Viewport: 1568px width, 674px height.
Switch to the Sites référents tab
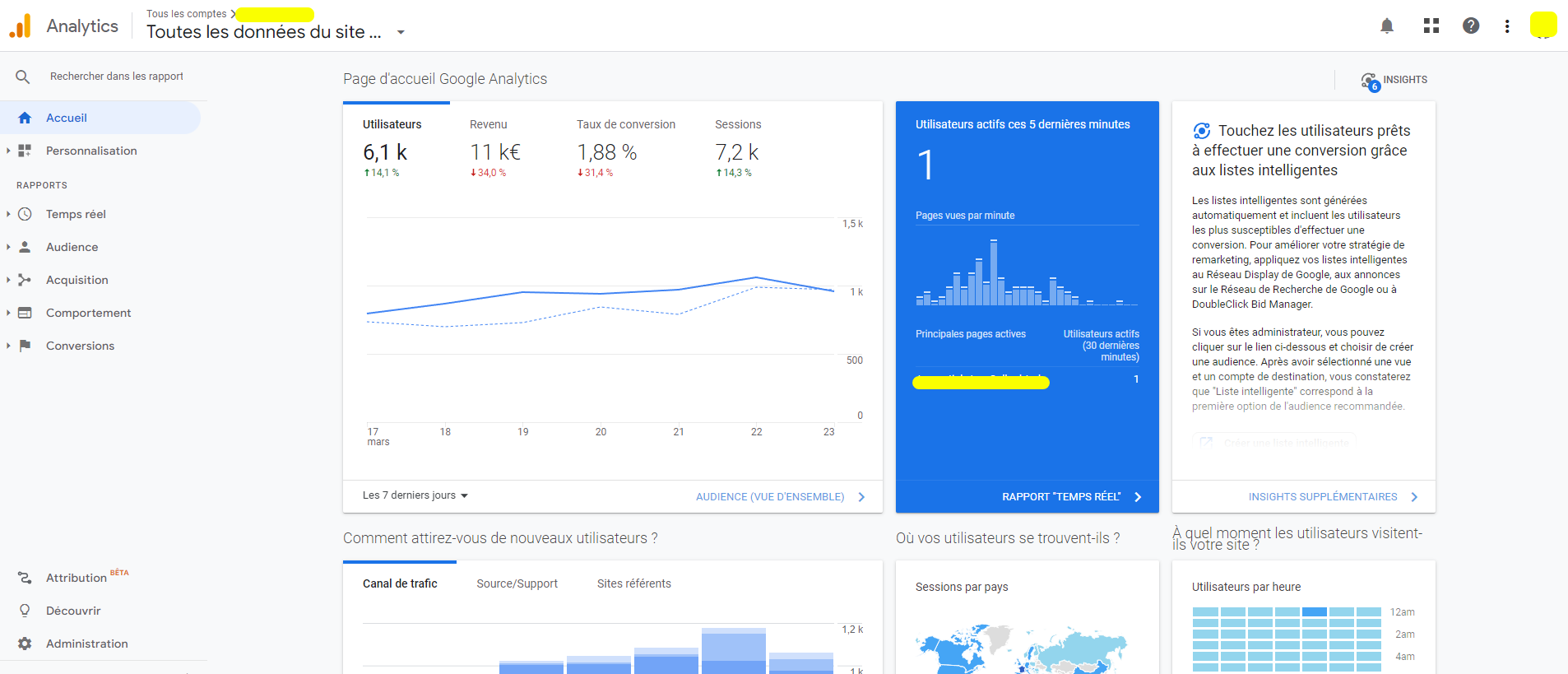pyautogui.click(x=633, y=583)
